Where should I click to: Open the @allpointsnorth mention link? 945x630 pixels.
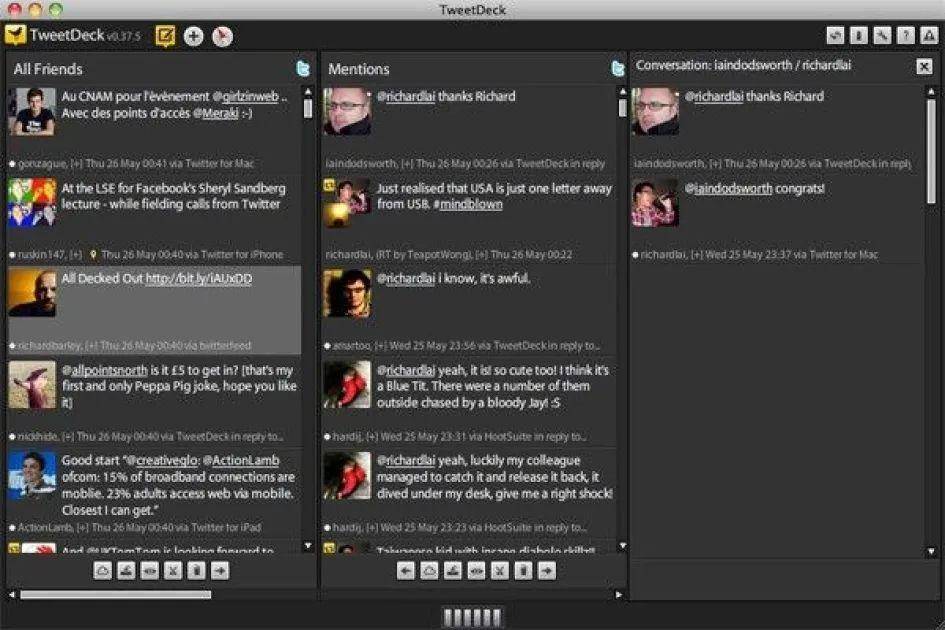coord(105,370)
